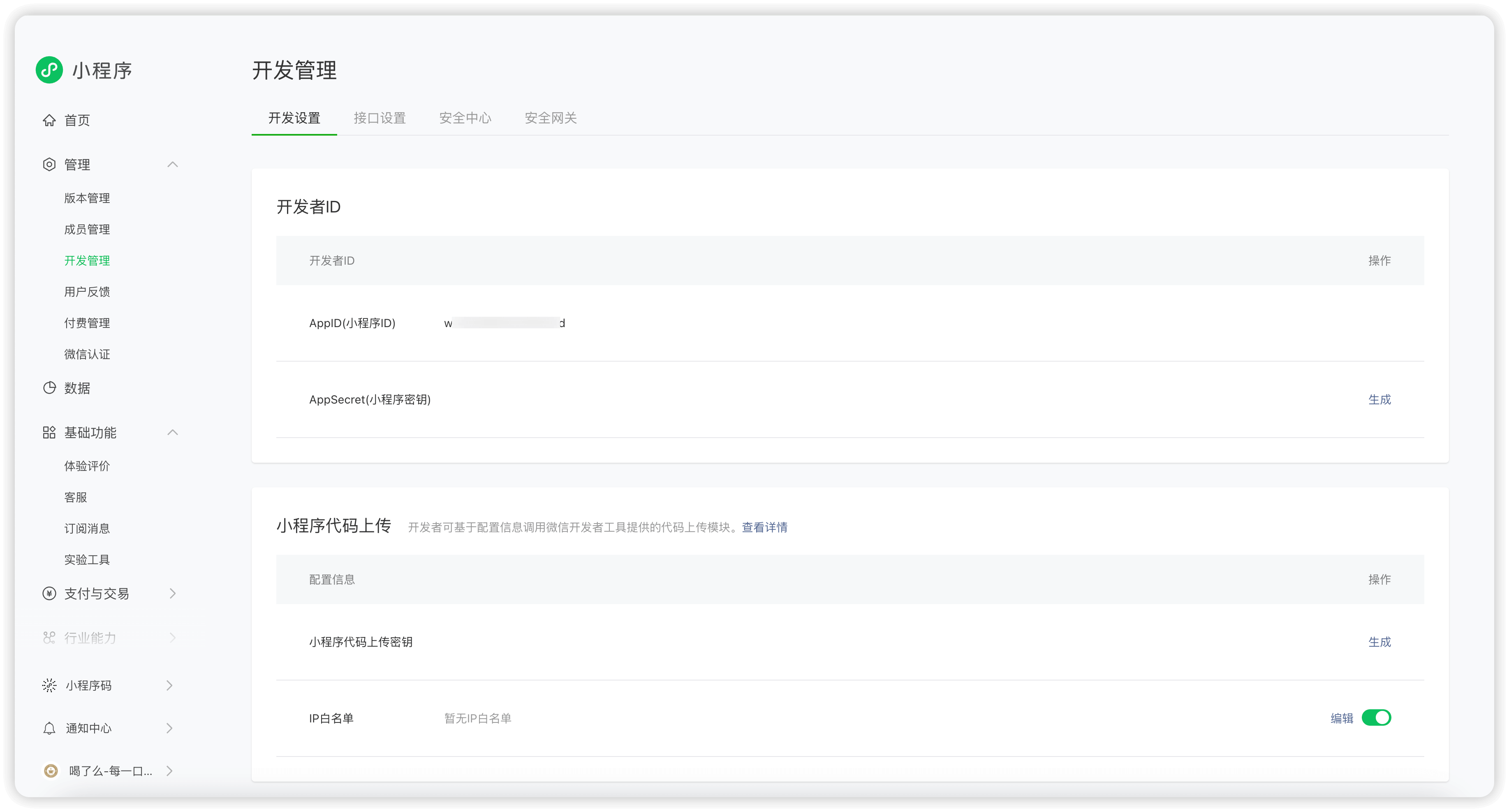The height and width of the screenshot is (812, 1509).
Task: Open the 通知中心 bell icon
Action: pyautogui.click(x=49, y=728)
